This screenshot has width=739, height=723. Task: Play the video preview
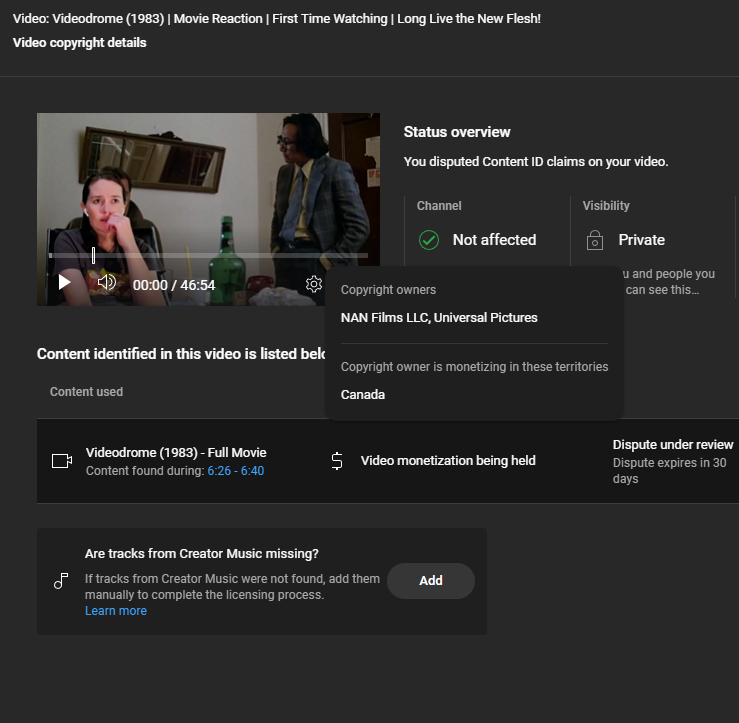[x=64, y=283]
